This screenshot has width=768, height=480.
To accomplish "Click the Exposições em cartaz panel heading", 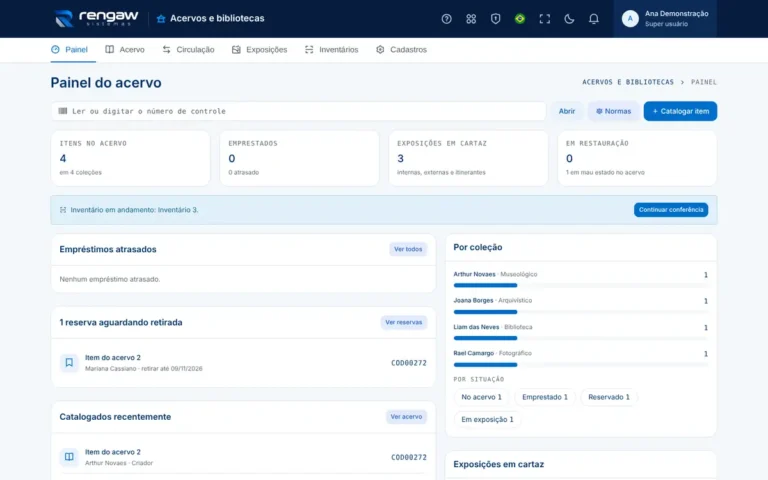I will coord(499,464).
